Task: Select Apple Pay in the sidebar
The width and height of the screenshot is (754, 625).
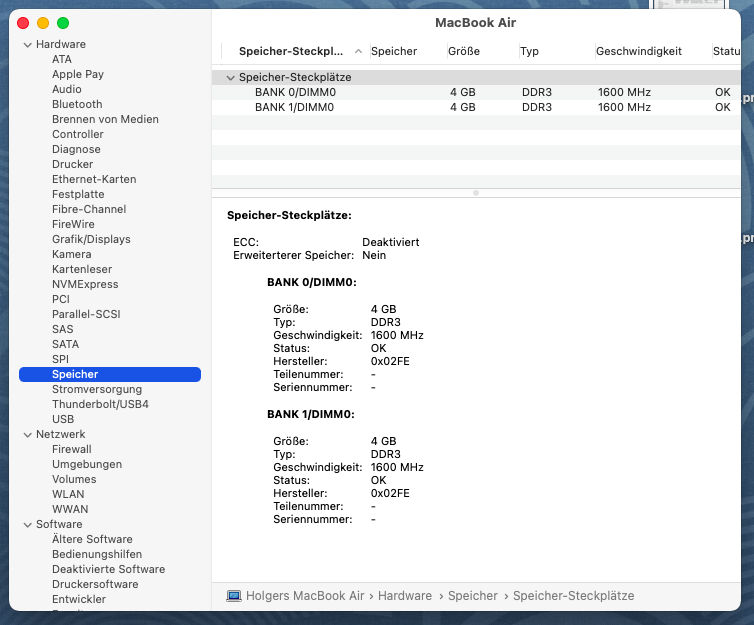Action: click(x=78, y=74)
